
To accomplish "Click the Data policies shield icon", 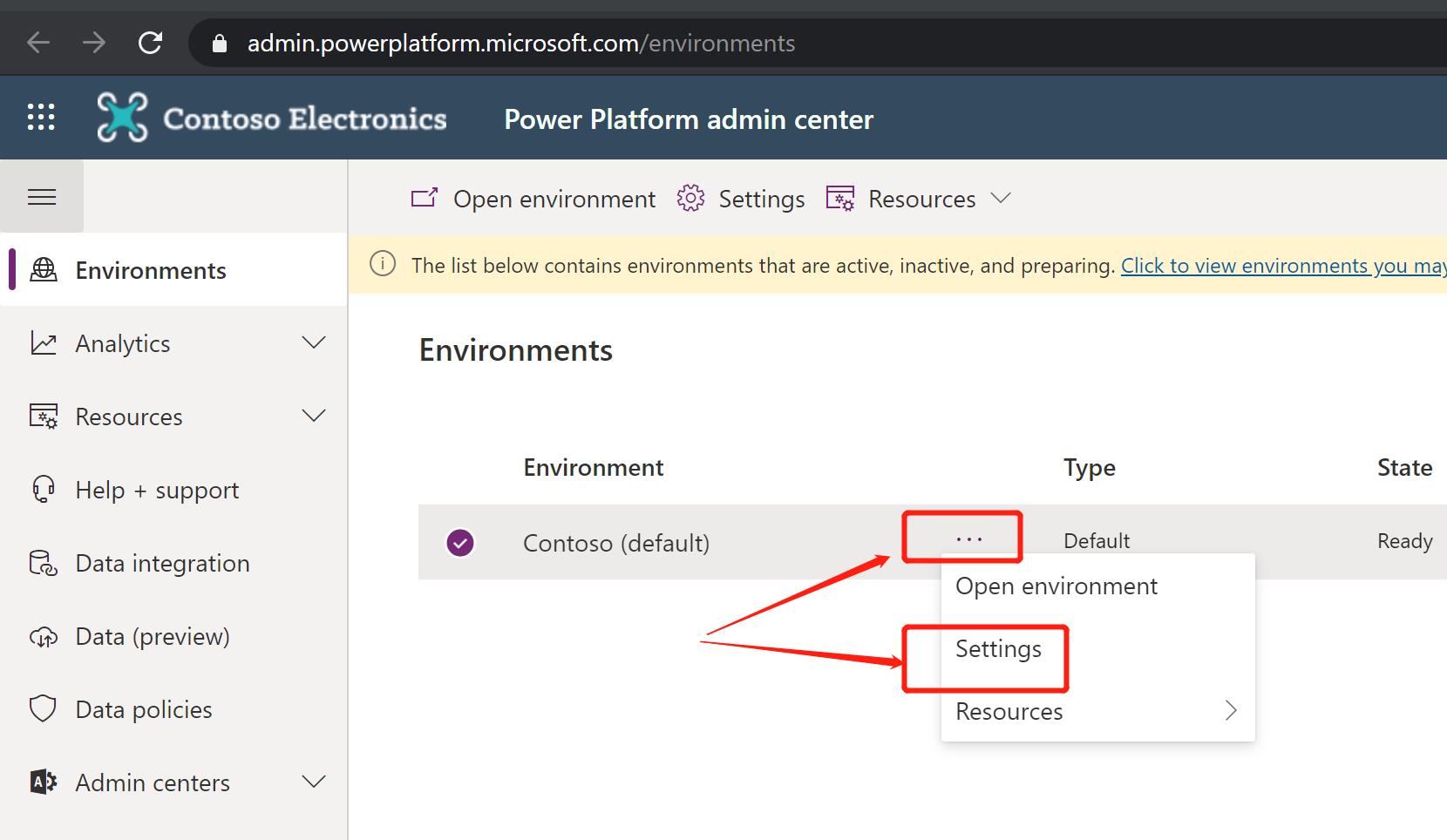I will 43,709.
